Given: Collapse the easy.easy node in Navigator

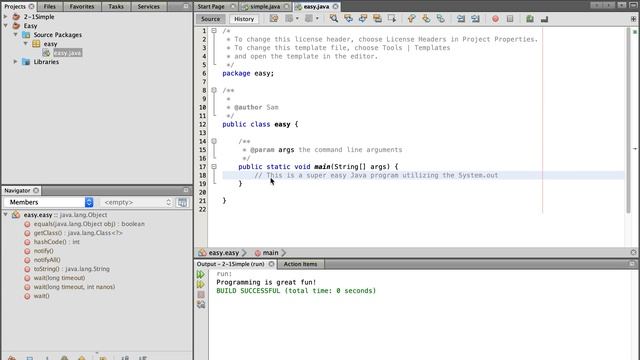Looking at the screenshot, I should [6, 215].
